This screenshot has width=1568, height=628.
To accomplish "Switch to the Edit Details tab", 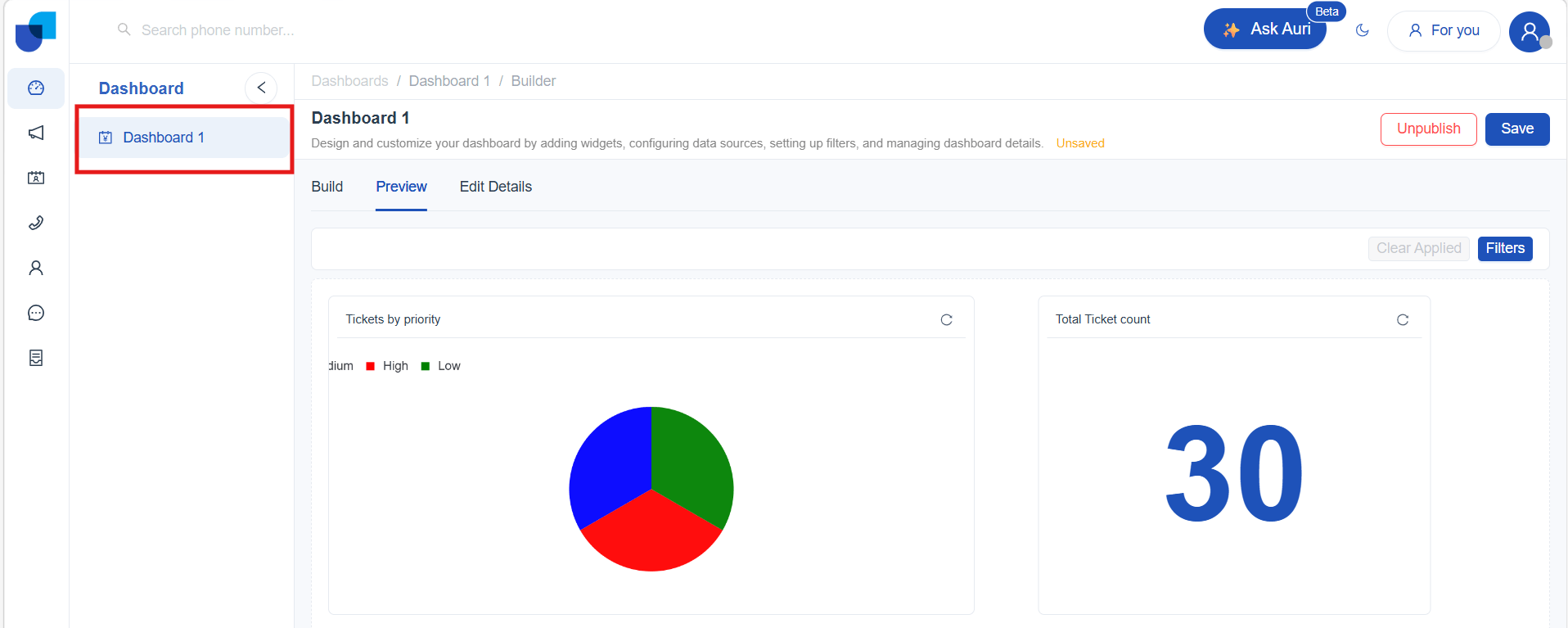I will coord(495,187).
